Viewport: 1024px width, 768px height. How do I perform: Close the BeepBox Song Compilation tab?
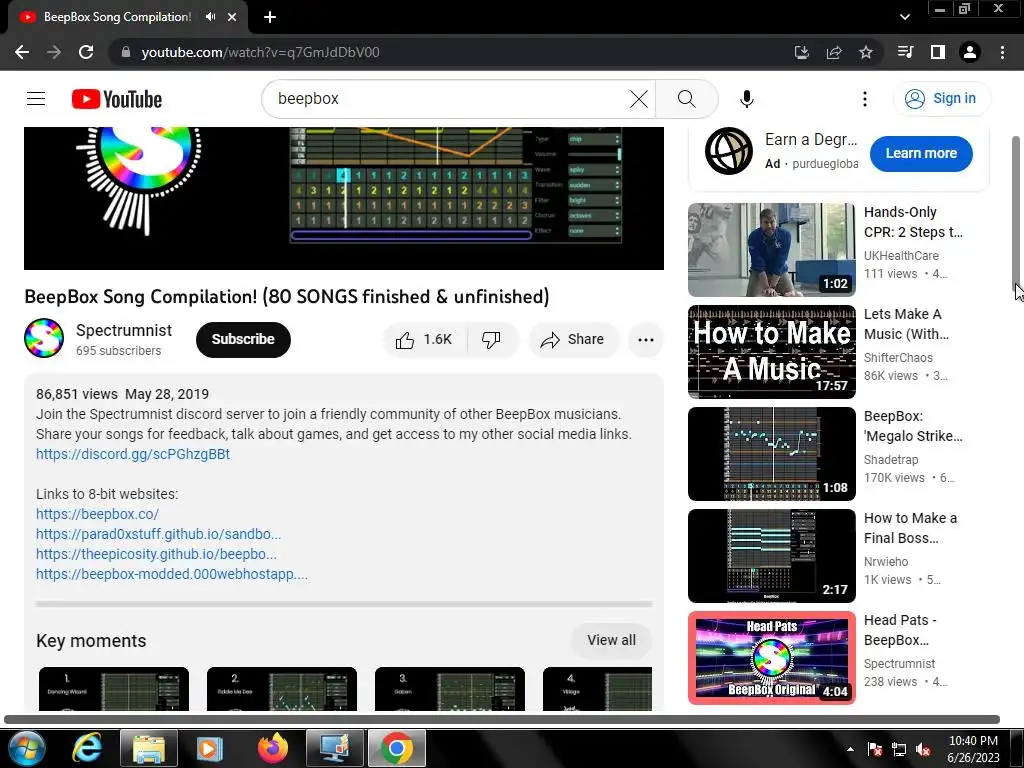[x=232, y=17]
